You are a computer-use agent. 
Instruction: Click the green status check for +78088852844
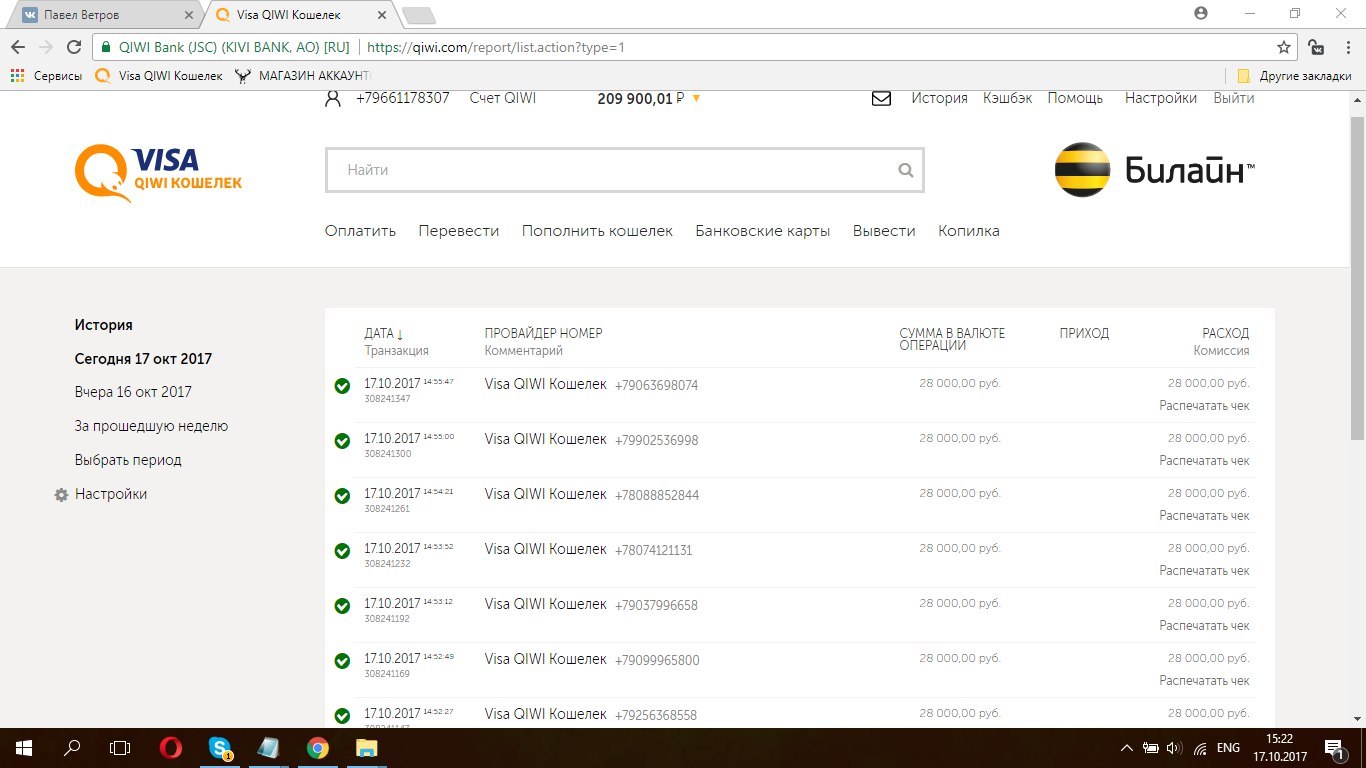342,496
